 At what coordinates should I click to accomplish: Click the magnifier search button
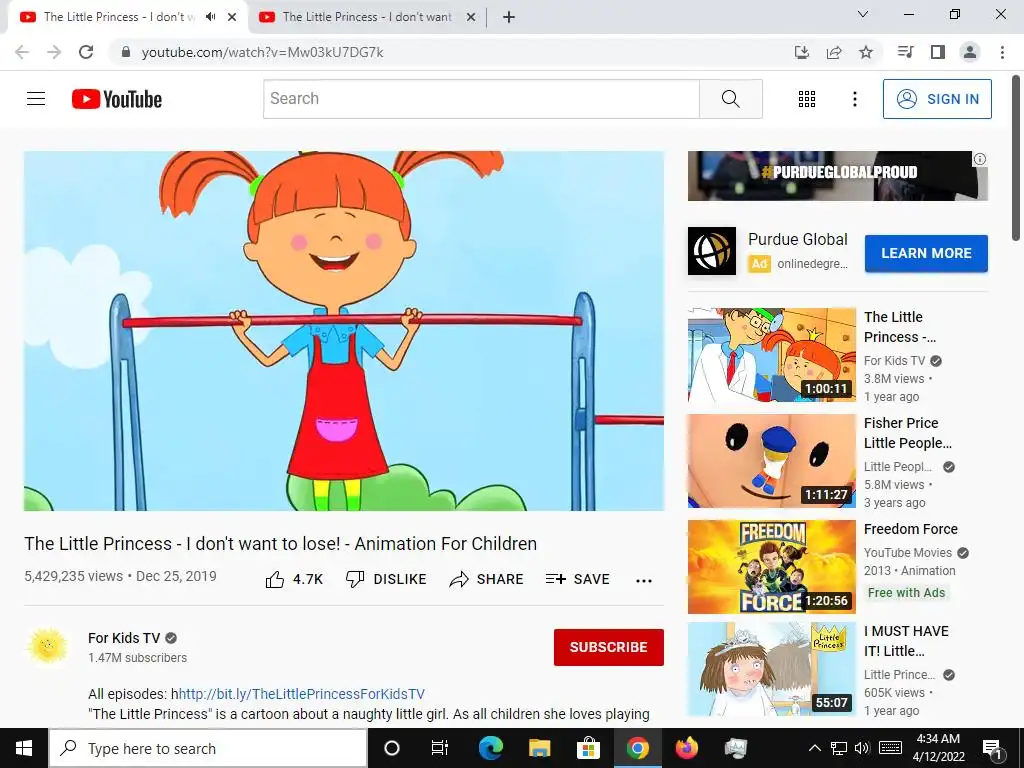pos(731,99)
